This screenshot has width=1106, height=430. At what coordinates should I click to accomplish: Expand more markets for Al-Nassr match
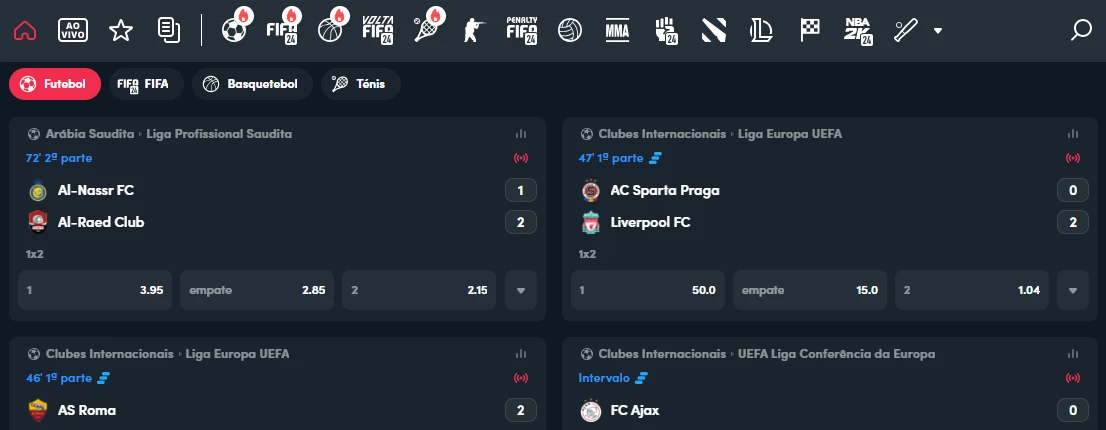[520, 290]
